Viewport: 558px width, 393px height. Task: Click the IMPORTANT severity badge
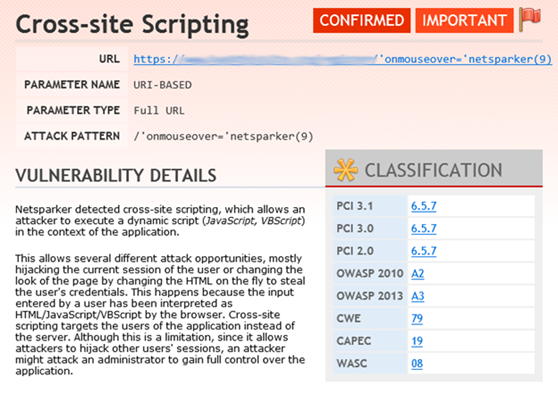(464, 20)
